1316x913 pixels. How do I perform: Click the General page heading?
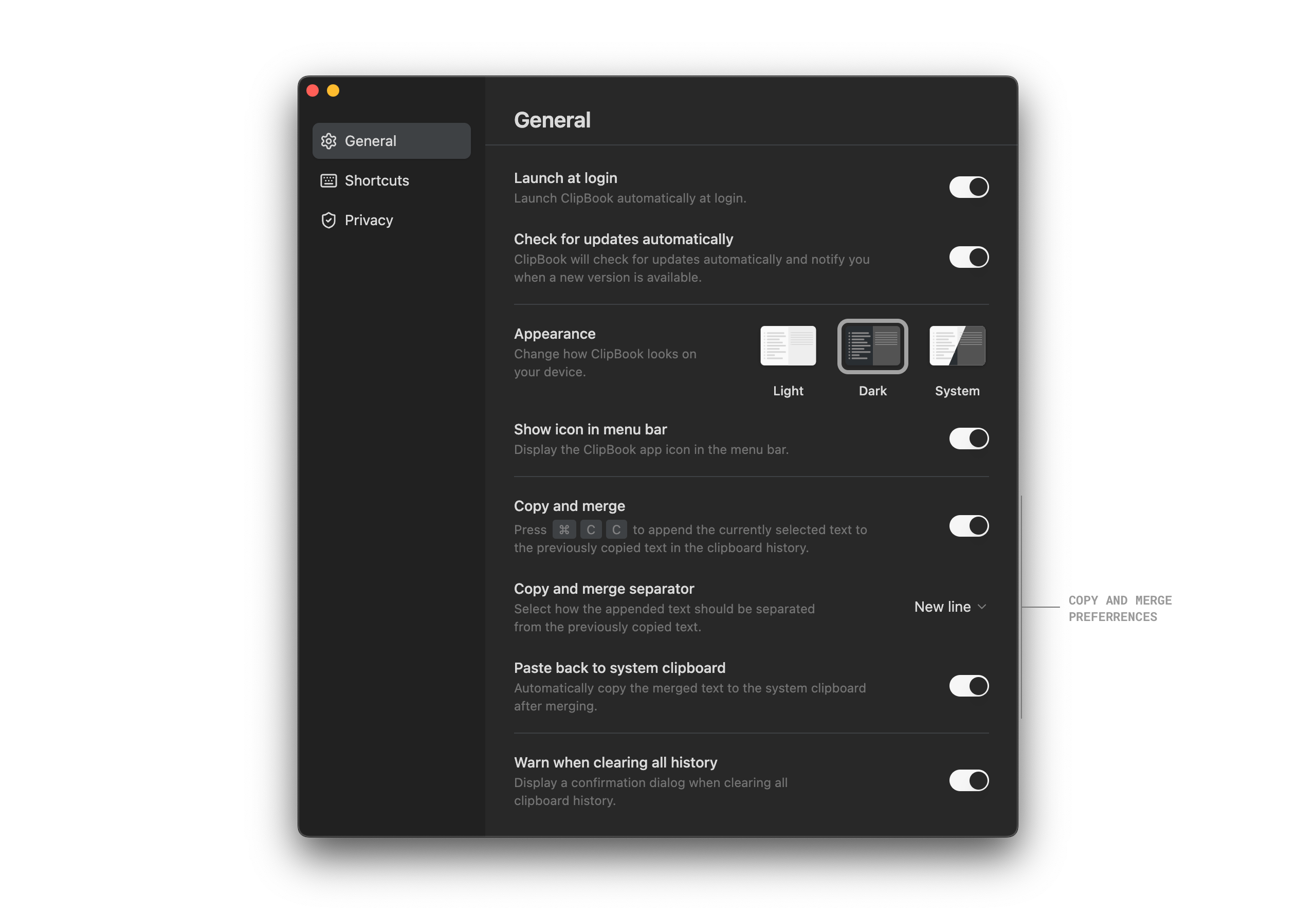552,120
